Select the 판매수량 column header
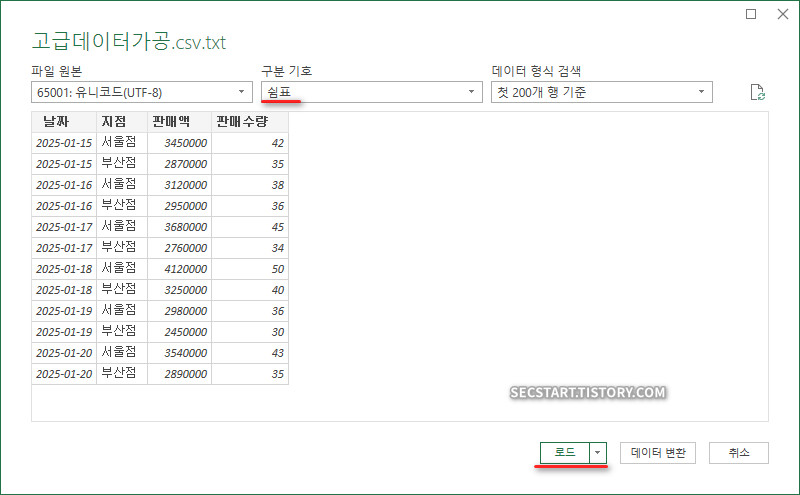 click(250, 122)
